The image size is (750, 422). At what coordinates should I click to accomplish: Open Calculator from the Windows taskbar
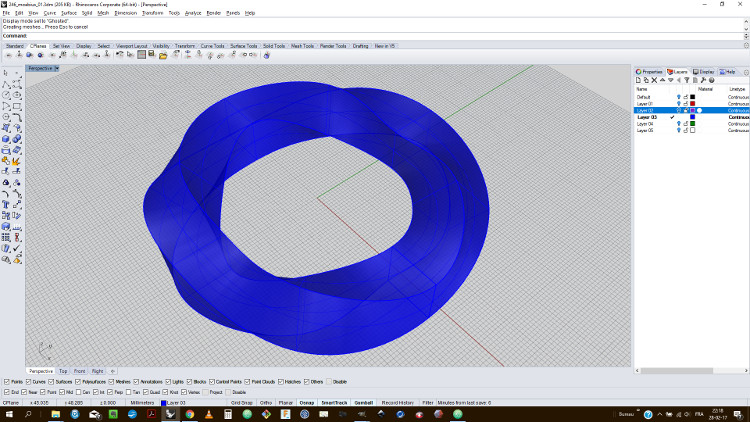[x=228, y=414]
